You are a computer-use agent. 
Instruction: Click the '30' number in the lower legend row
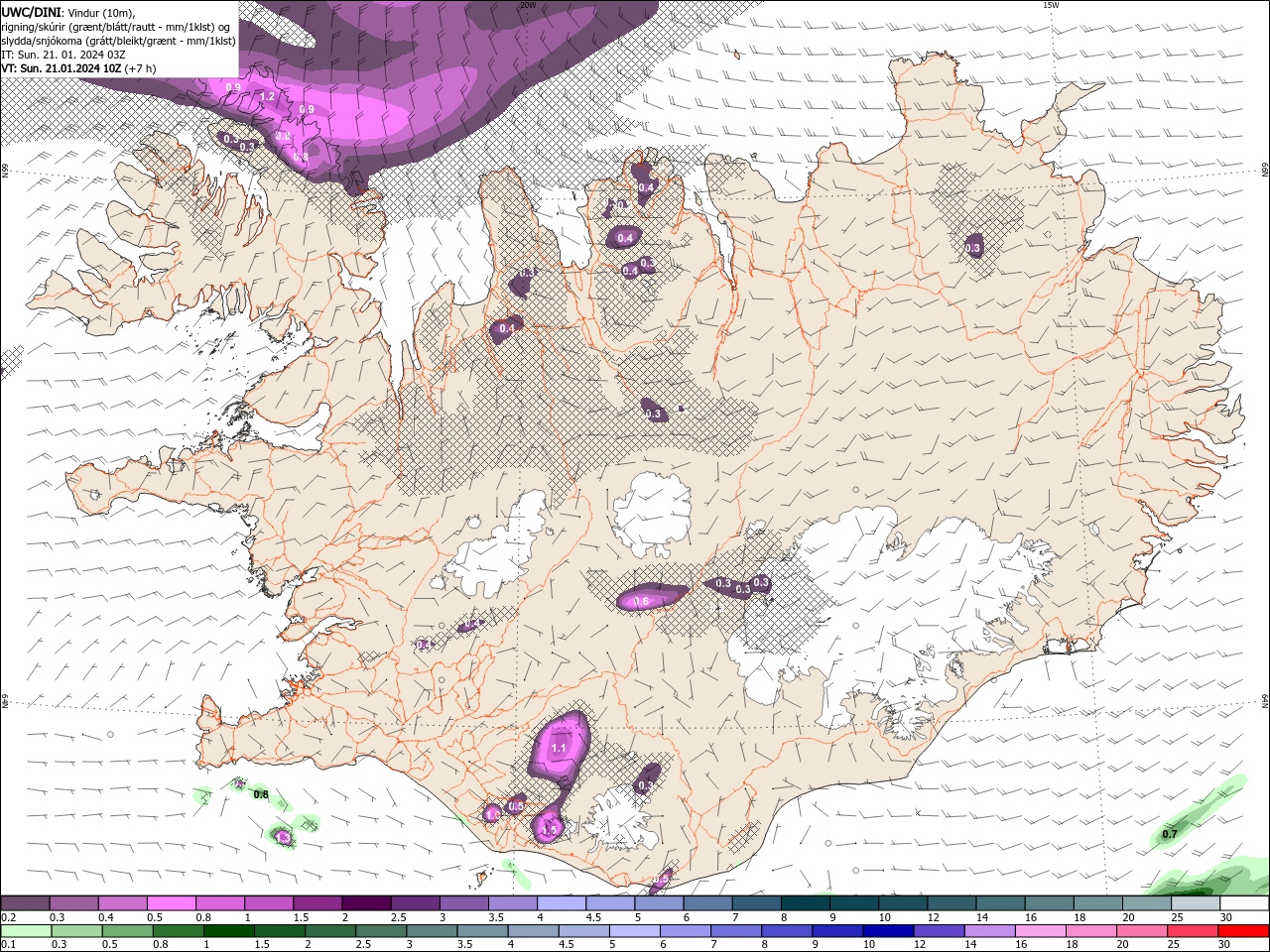[x=1226, y=944]
